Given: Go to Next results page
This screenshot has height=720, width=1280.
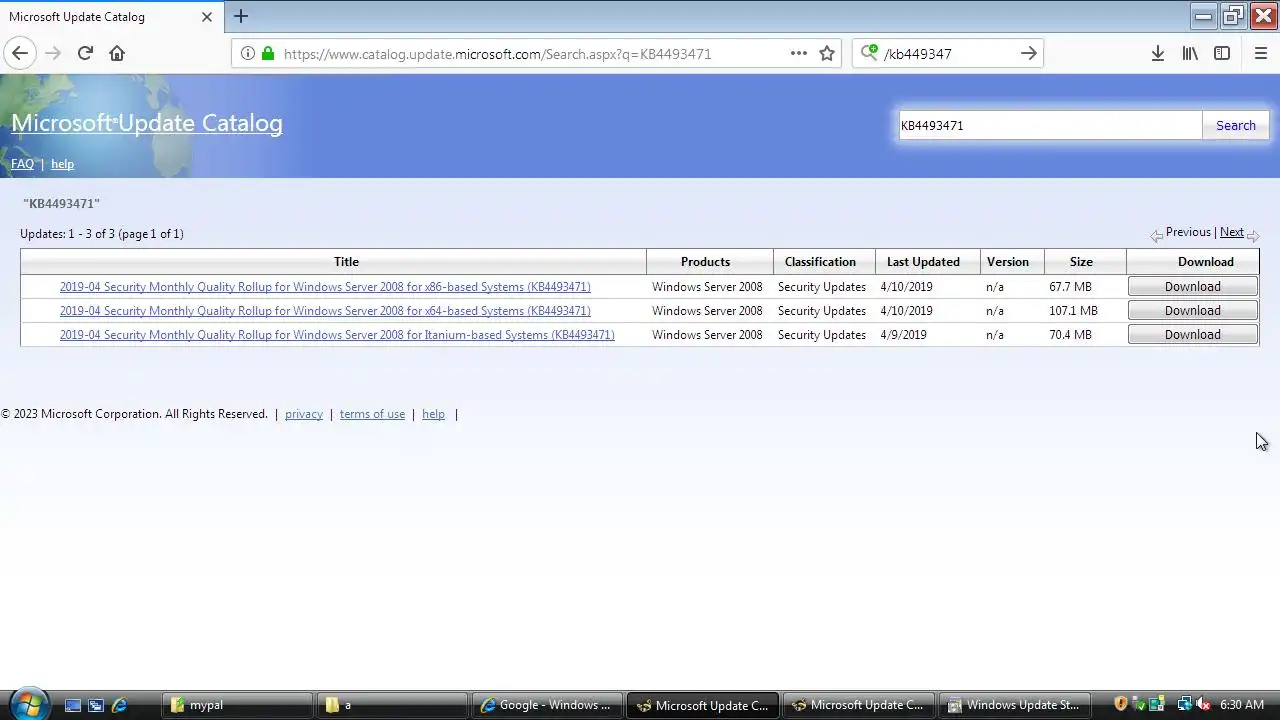Looking at the screenshot, I should pyautogui.click(x=1232, y=232).
